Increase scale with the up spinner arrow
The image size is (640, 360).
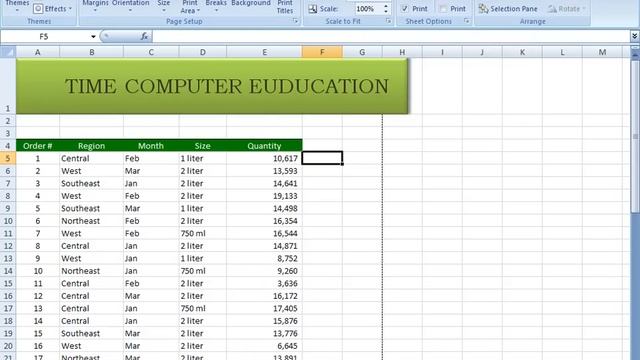(386, 6)
